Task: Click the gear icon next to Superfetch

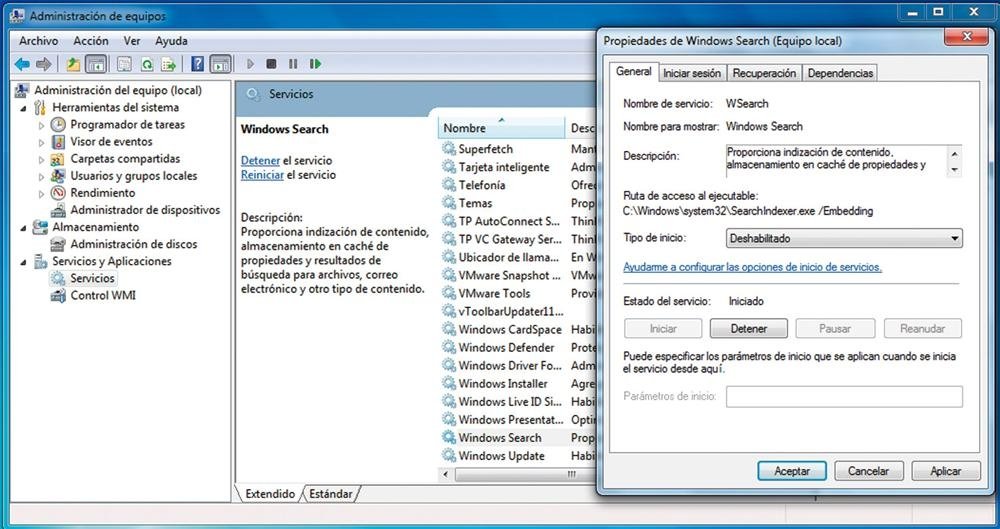Action: (x=449, y=149)
